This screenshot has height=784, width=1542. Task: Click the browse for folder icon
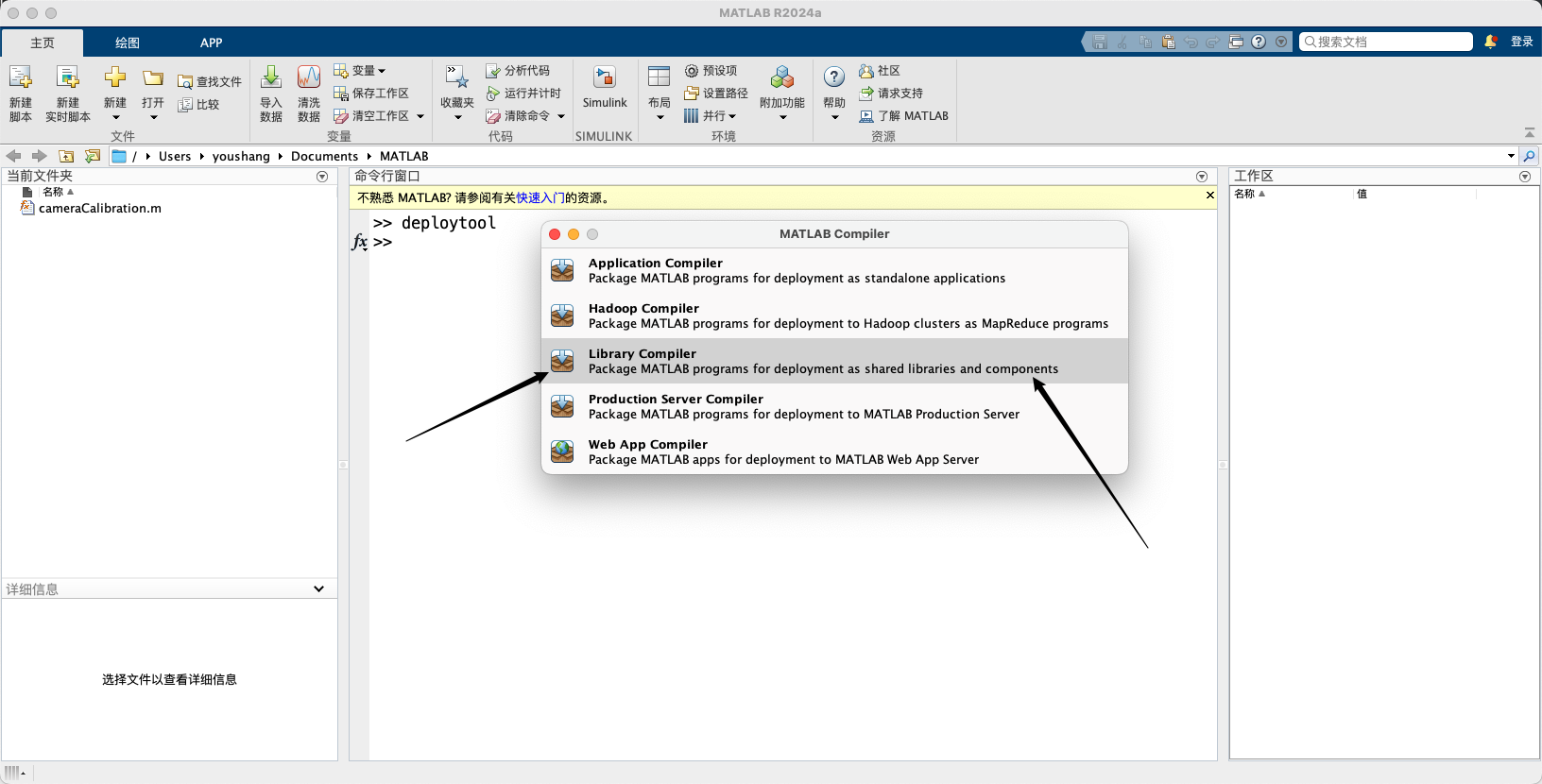(x=92, y=156)
